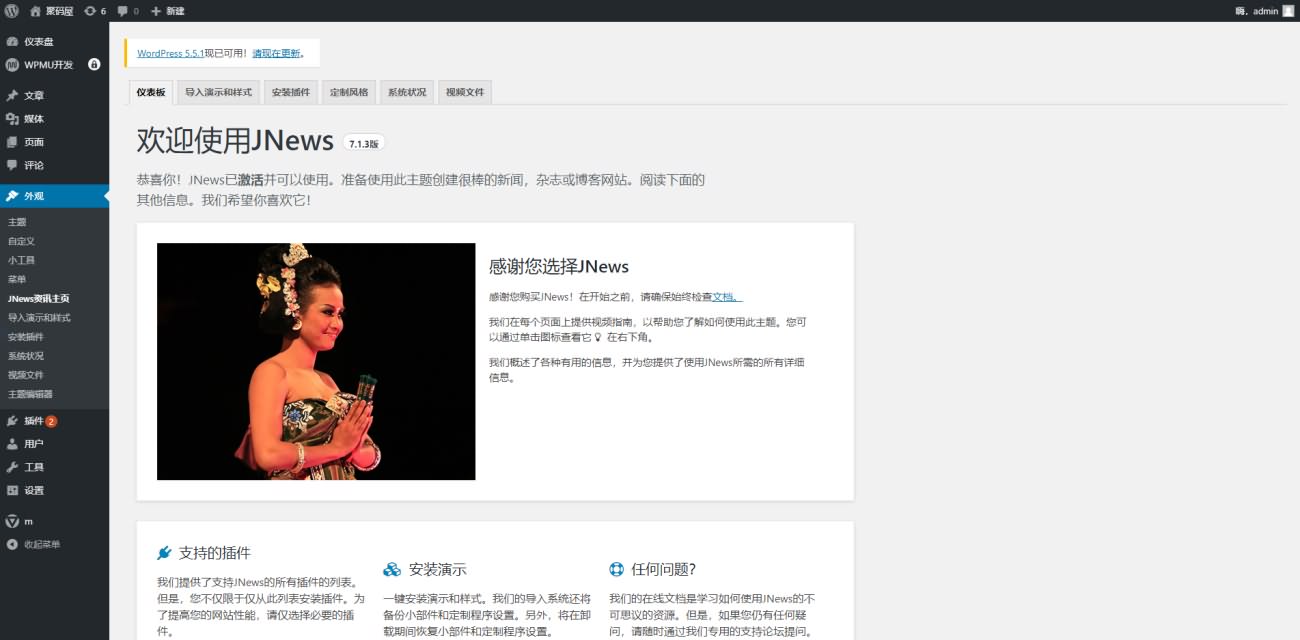Click the dancer photo in the welcome card
Image resolution: width=1300 pixels, height=640 pixels.
coord(316,361)
